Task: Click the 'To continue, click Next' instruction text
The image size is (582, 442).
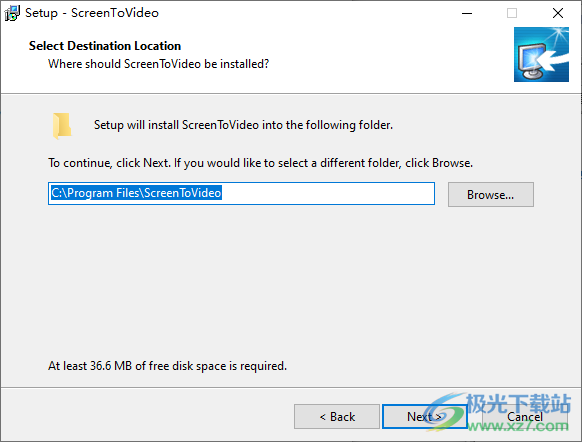Action: 261,163
